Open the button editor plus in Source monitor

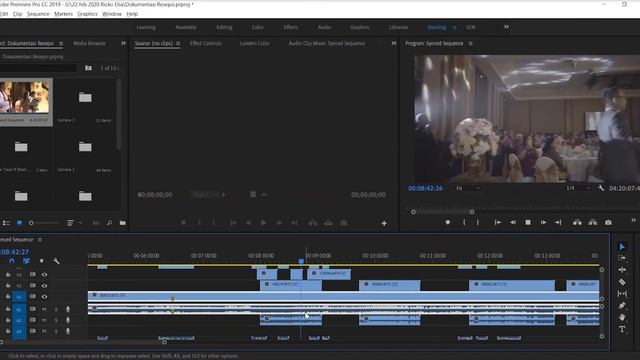384,223
